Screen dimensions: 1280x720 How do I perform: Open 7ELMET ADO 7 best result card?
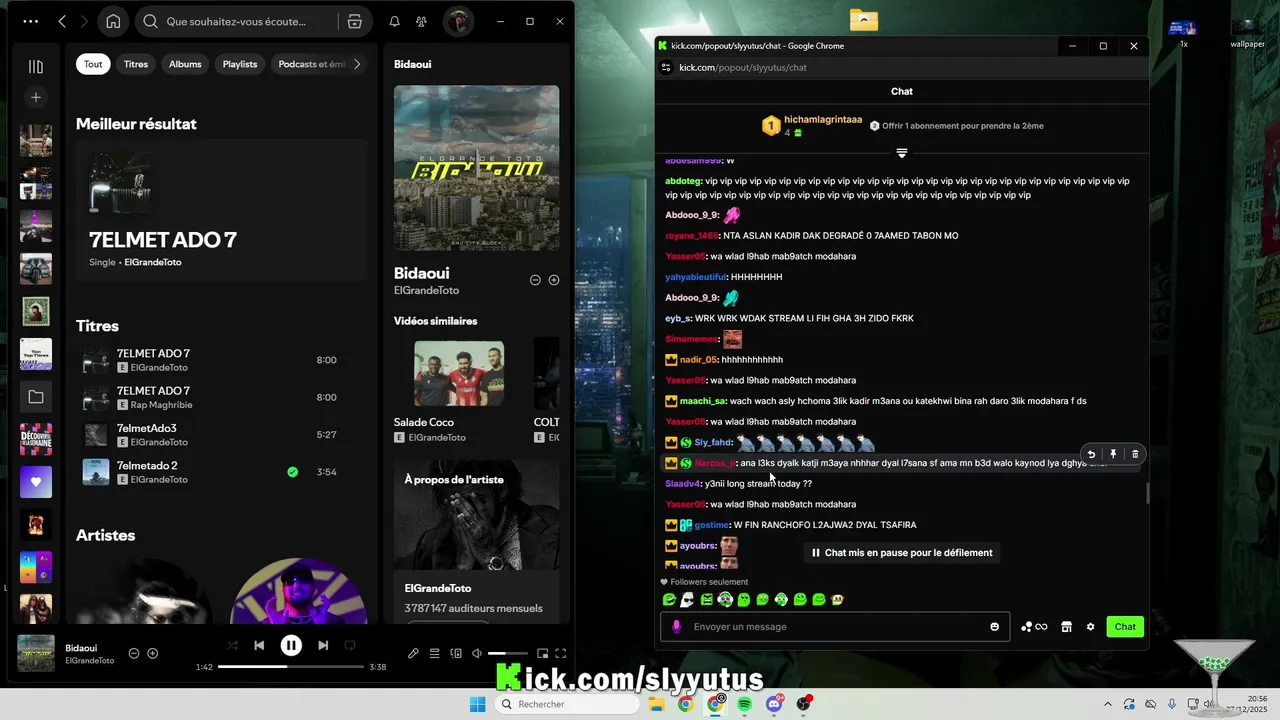click(221, 212)
